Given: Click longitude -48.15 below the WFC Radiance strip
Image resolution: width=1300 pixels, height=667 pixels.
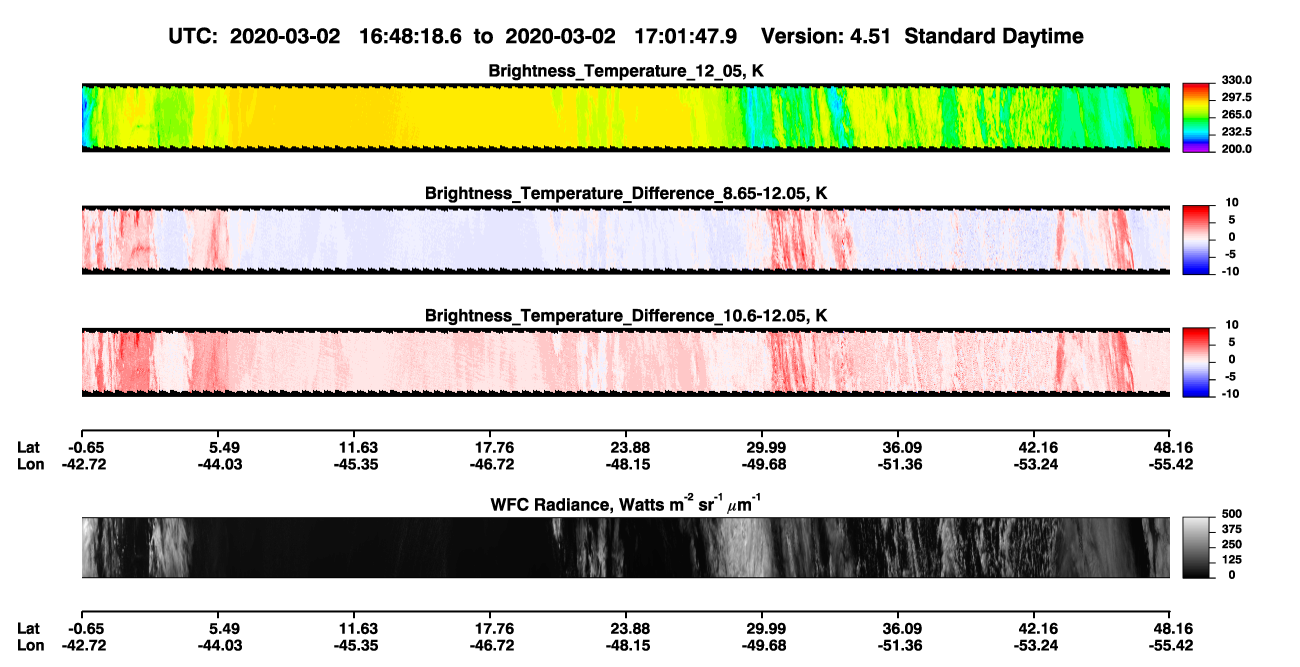Looking at the screenshot, I should click(626, 644).
